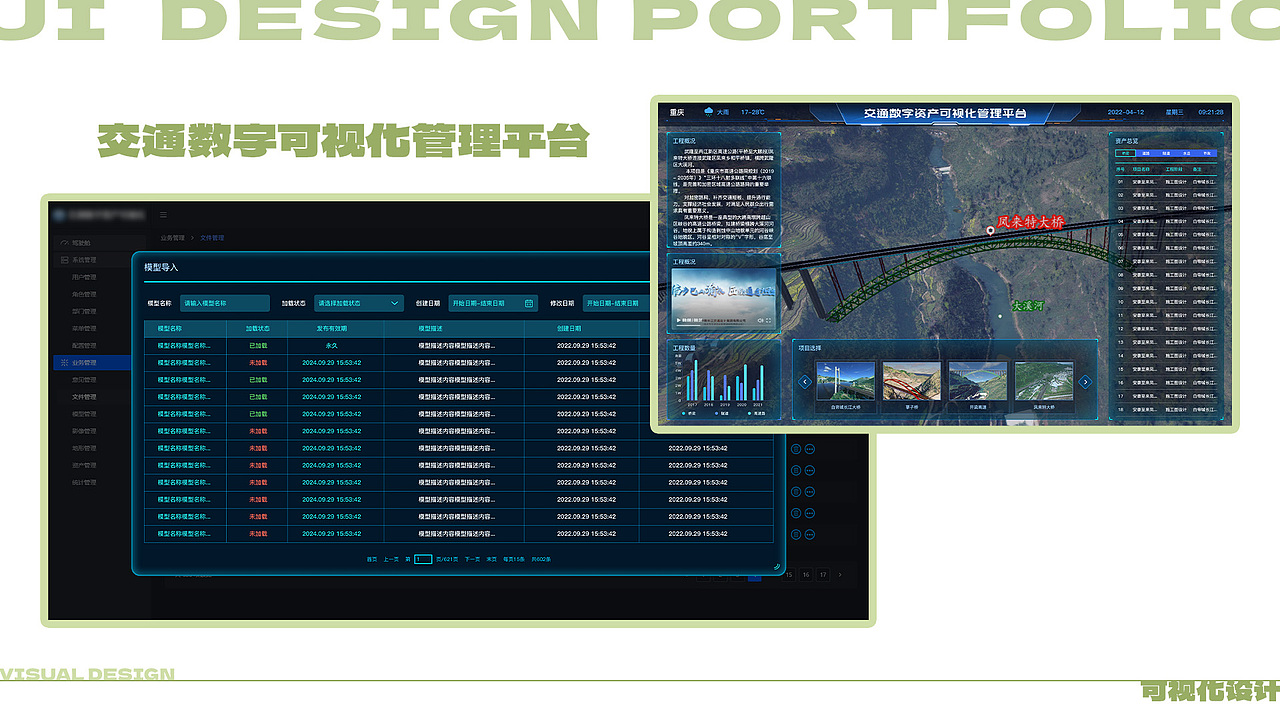Open 地形管理 in the sidebar
Image resolution: width=1280 pixels, height=720 pixels.
coord(84,448)
